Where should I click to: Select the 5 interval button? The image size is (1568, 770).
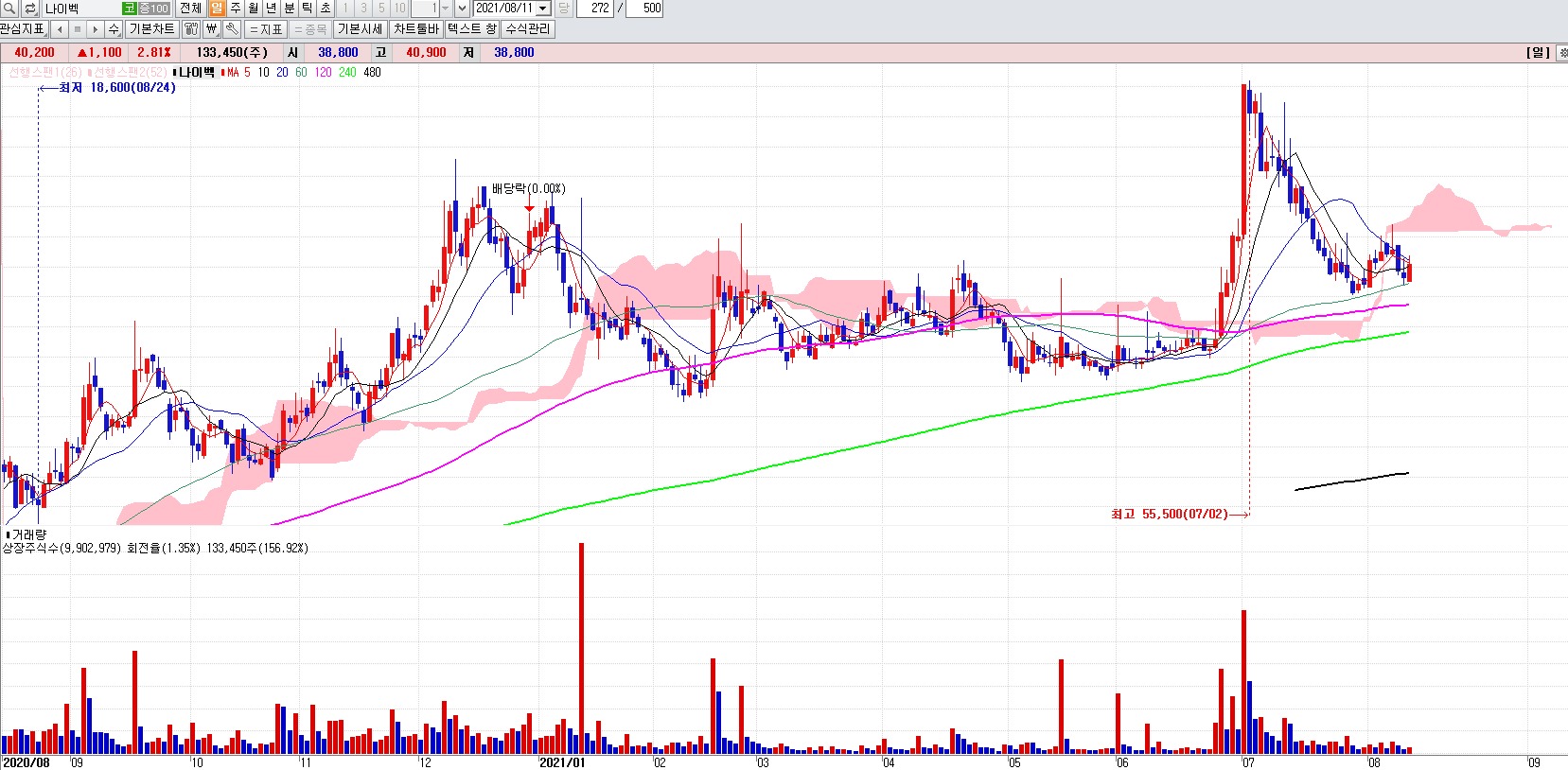click(381, 8)
